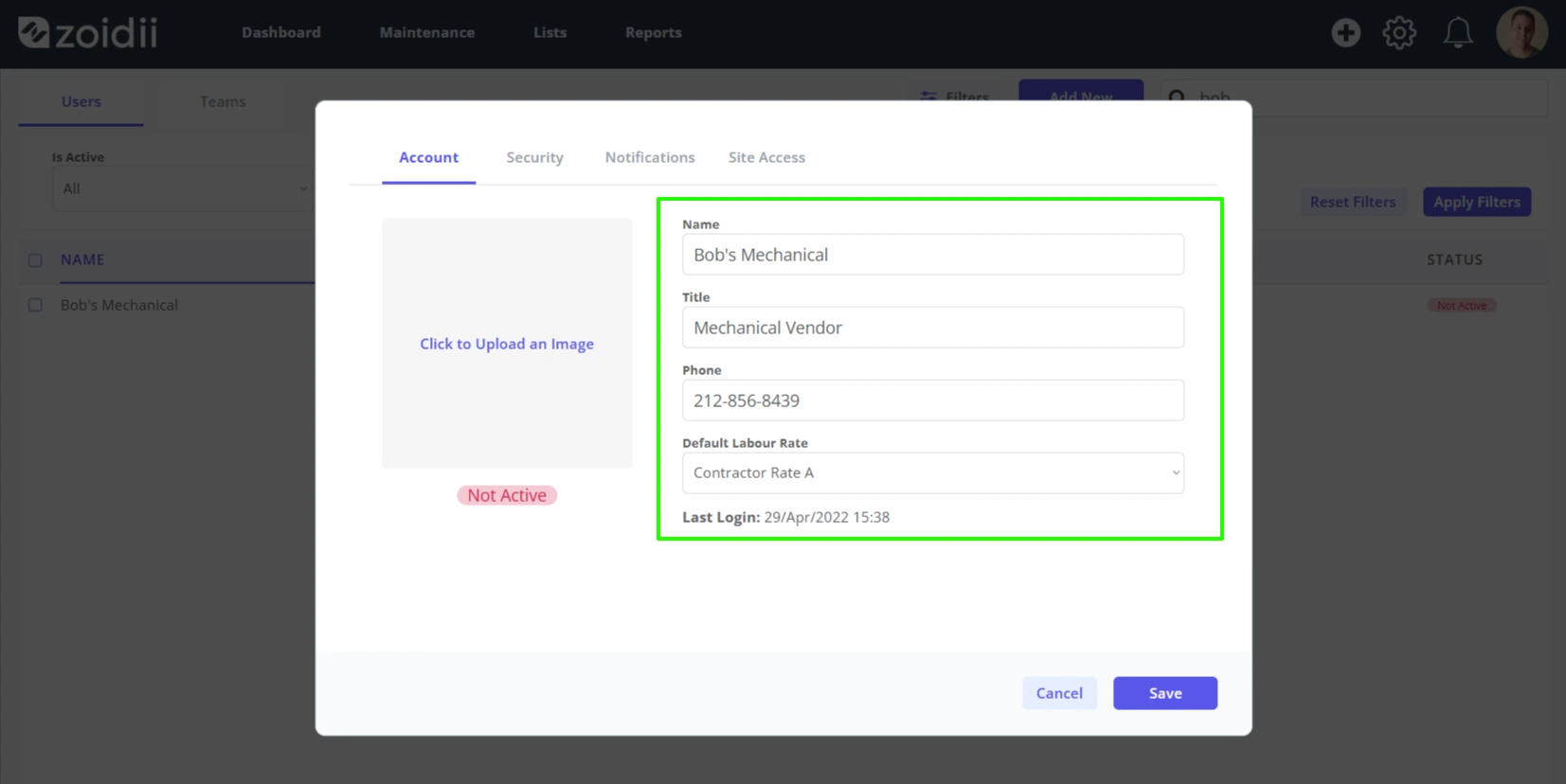Switch to the Notifications tab

click(x=650, y=157)
